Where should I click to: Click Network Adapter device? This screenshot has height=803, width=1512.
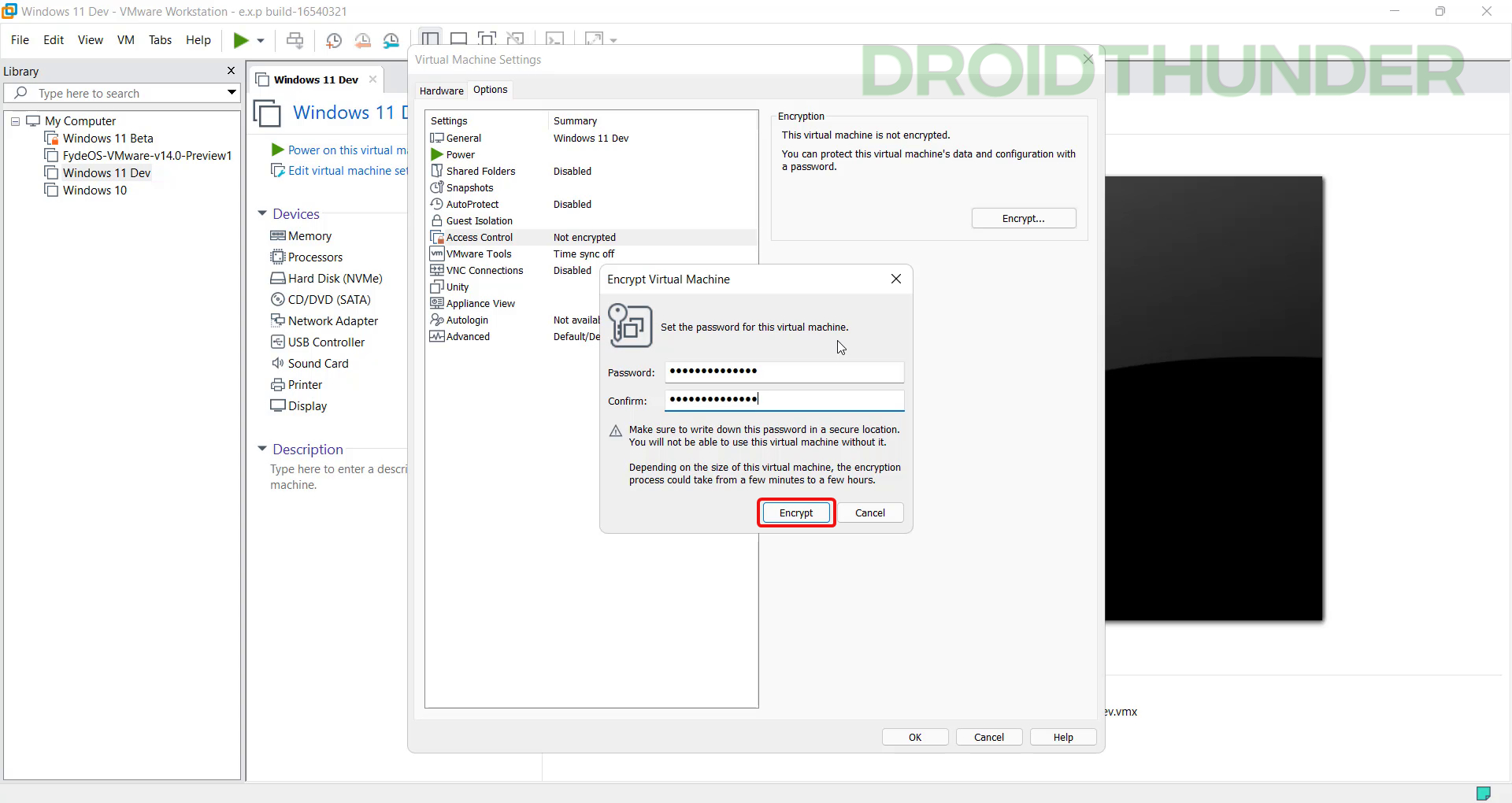pyautogui.click(x=324, y=321)
